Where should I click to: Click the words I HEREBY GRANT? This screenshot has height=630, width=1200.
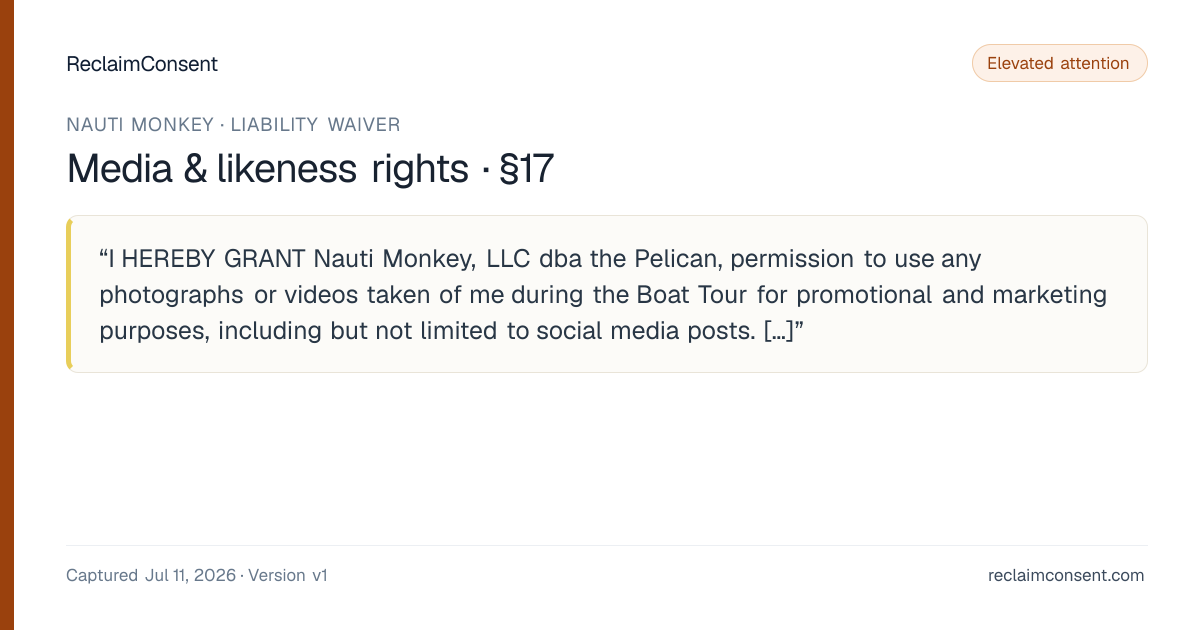(207, 259)
